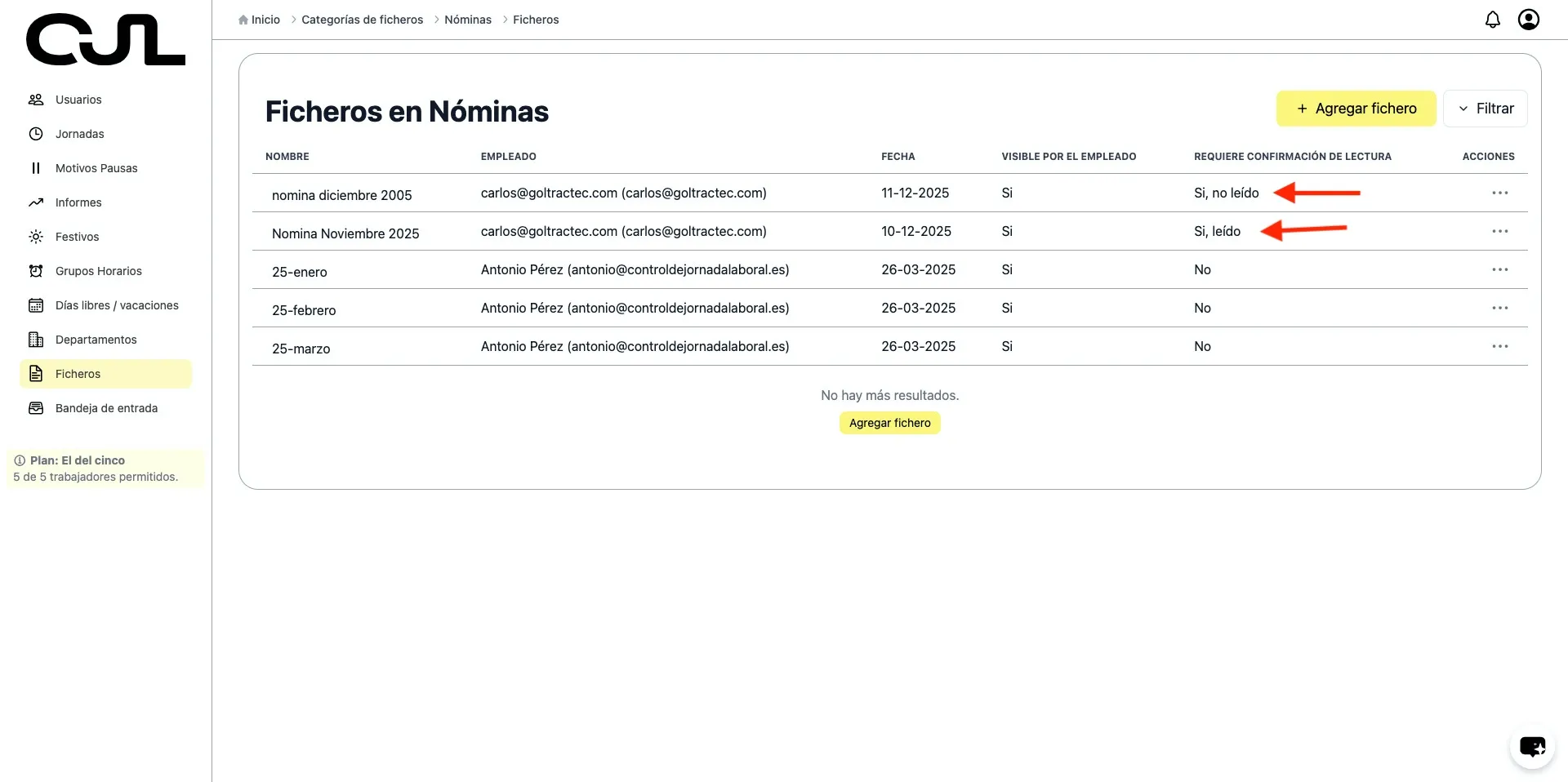Open the notifications bell icon
This screenshot has height=782, width=1568.
(1492, 20)
